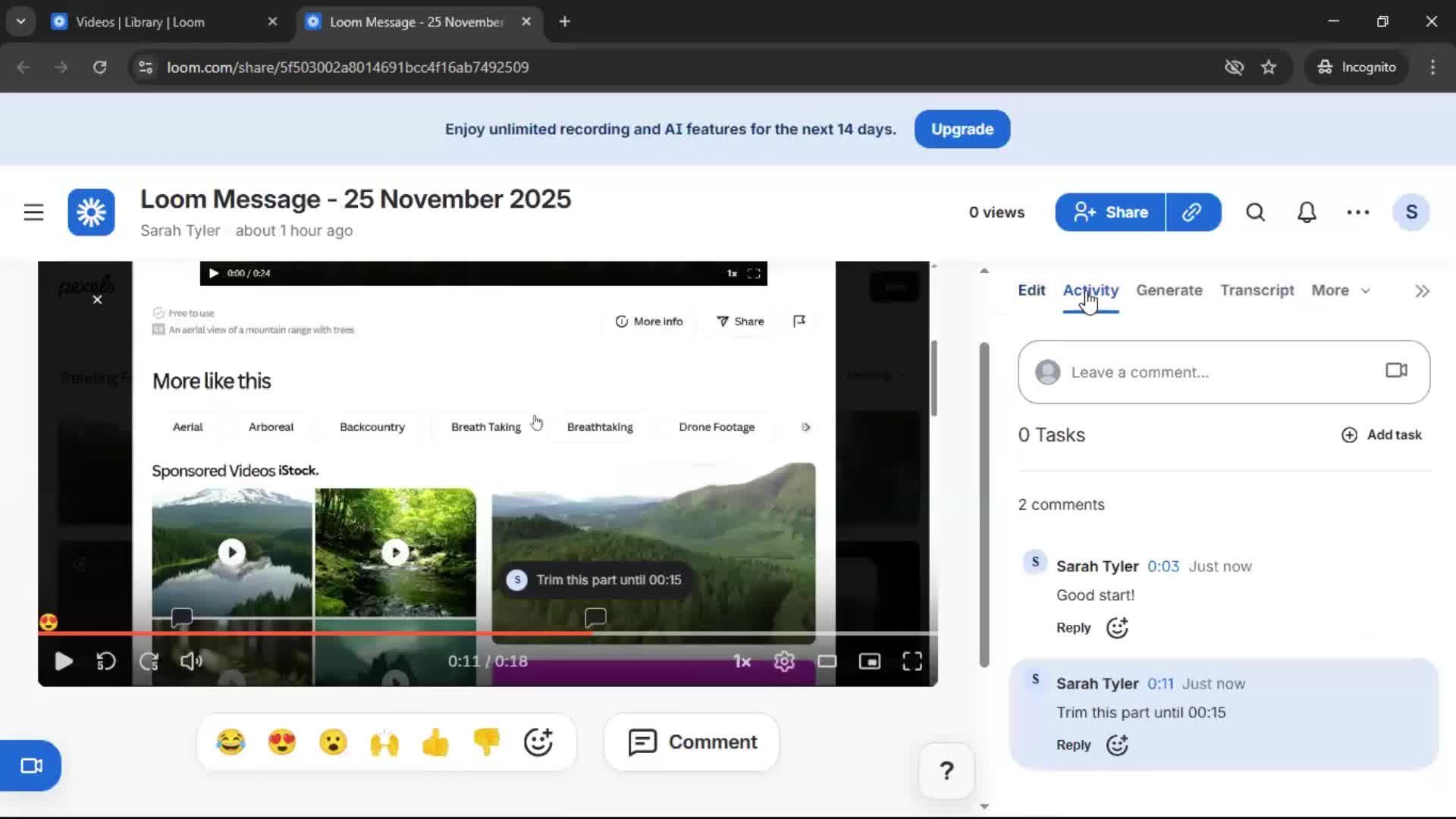The height and width of the screenshot is (819, 1456).
Task: Click the Upgrade button
Action: (962, 129)
